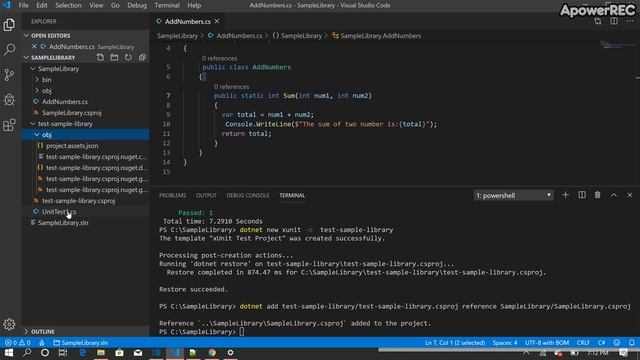Click Ln 7, Col 1 cursor position indicator
The height and width of the screenshot is (360, 640).
[x=455, y=343]
